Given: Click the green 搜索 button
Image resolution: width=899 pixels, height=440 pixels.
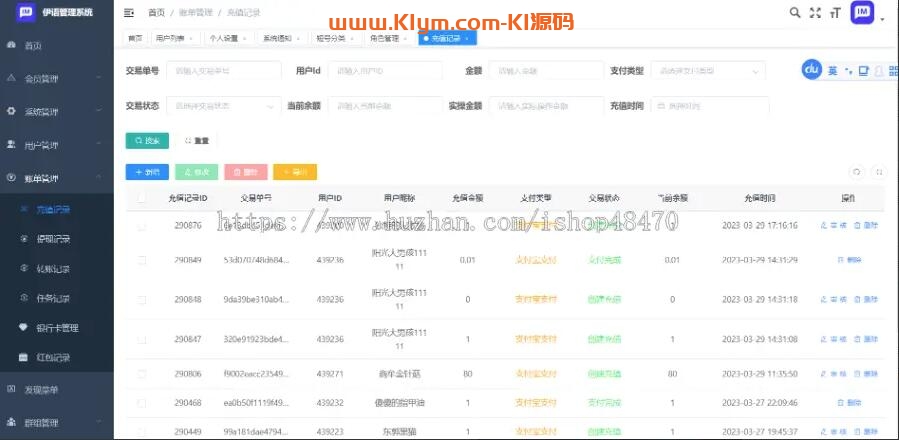Looking at the screenshot, I should tap(147, 141).
